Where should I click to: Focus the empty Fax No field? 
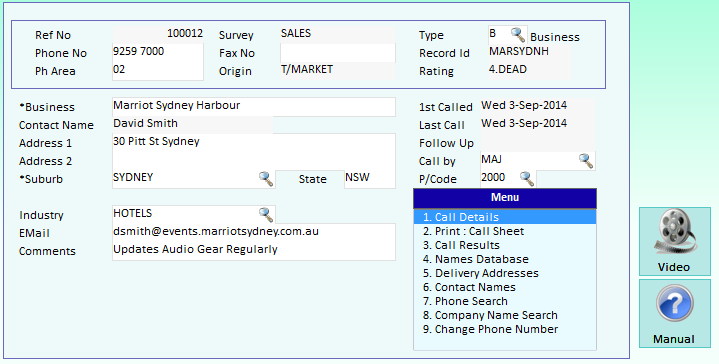[337, 53]
